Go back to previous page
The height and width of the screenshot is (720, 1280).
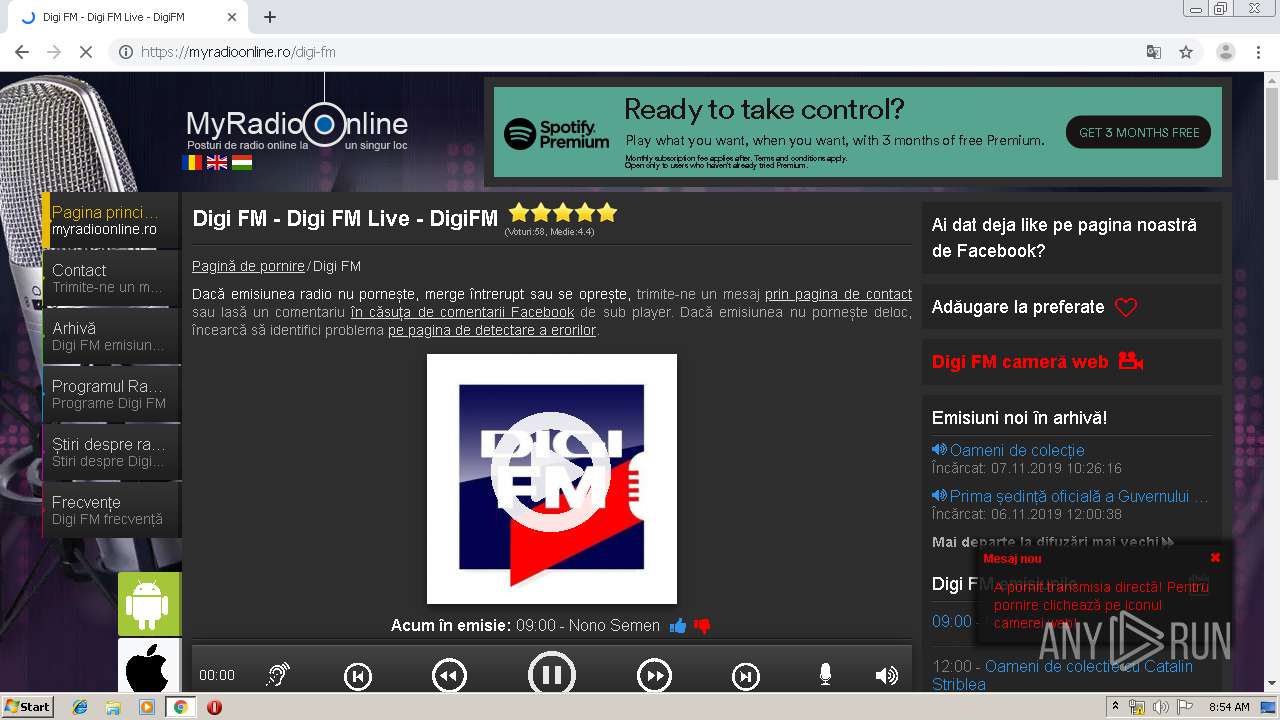(x=22, y=52)
